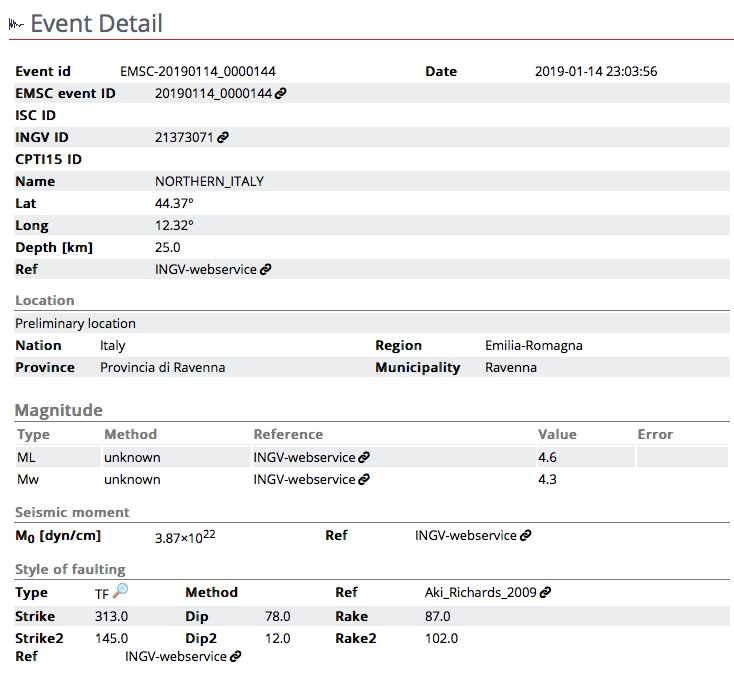
Task: Click strike value 313.0
Action: pos(111,616)
